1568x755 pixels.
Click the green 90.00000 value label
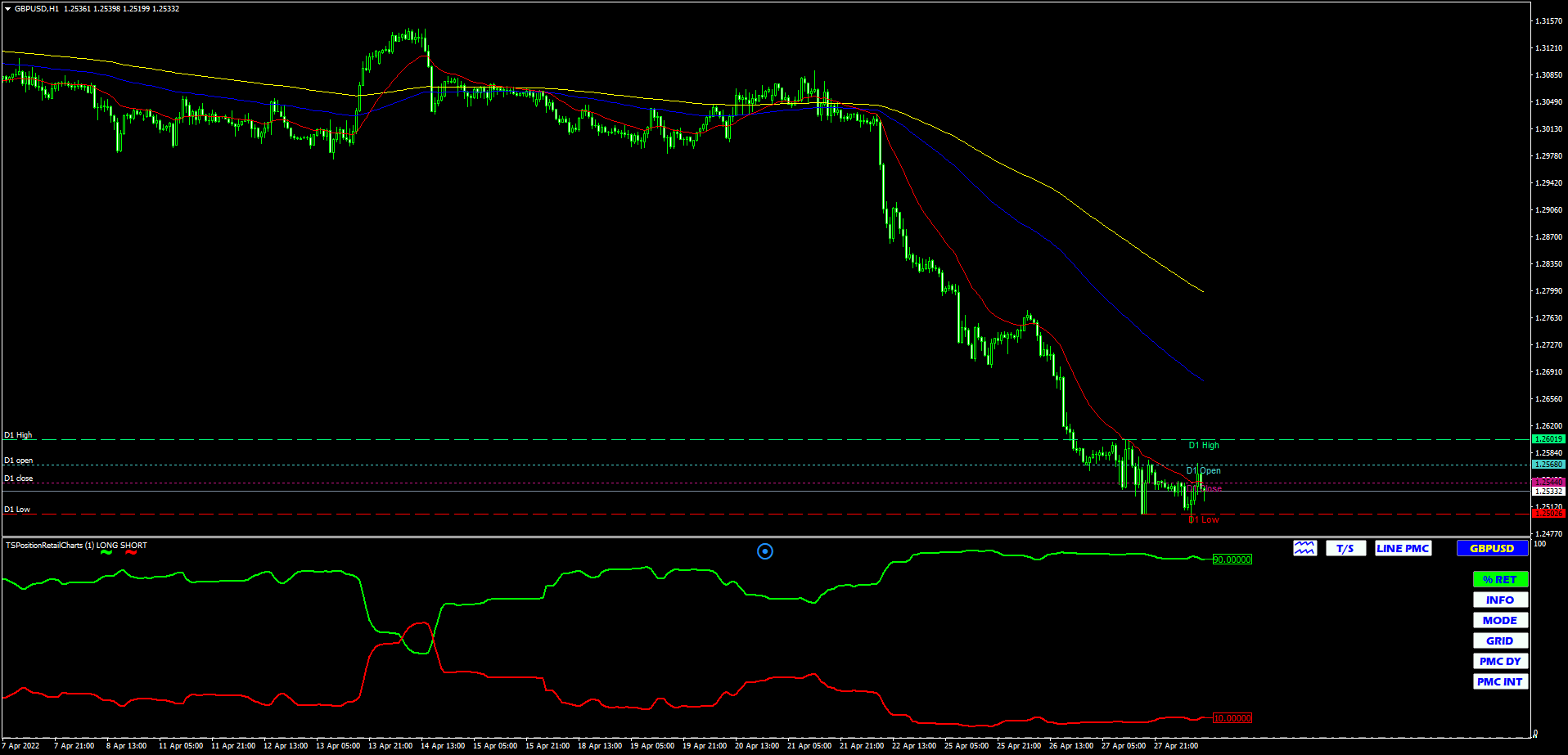(1232, 560)
